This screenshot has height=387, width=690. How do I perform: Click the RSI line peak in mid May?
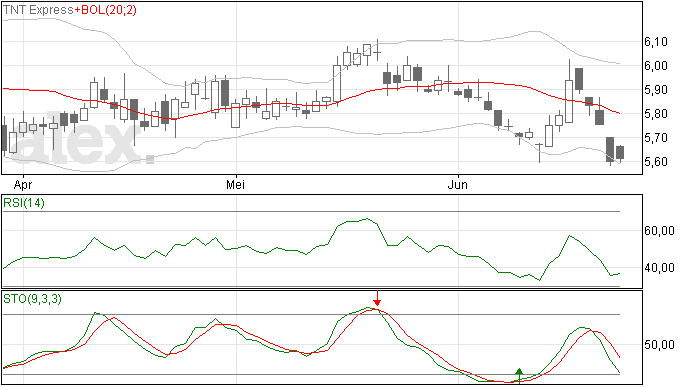367,218
